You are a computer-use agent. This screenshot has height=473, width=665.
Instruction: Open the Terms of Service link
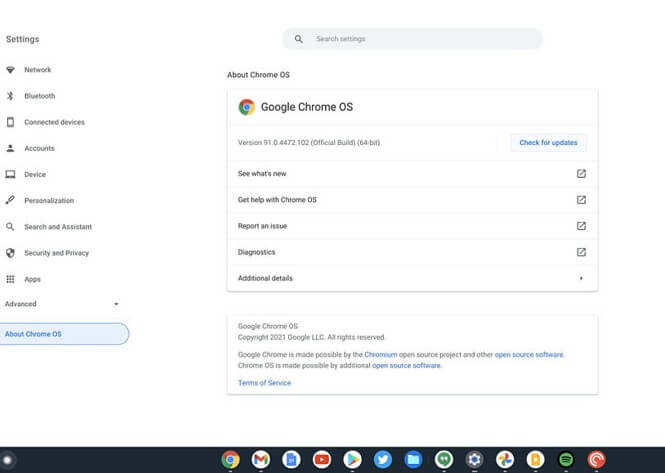tap(264, 383)
